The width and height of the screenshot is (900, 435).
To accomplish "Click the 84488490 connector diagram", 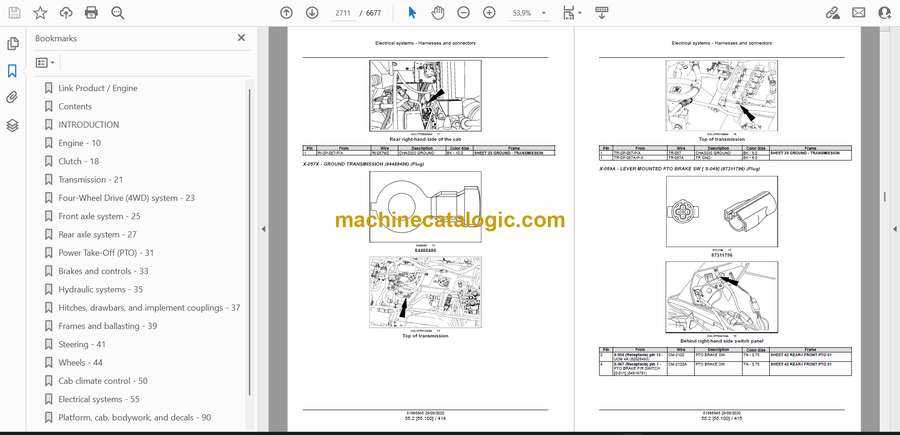I will 425,207.
